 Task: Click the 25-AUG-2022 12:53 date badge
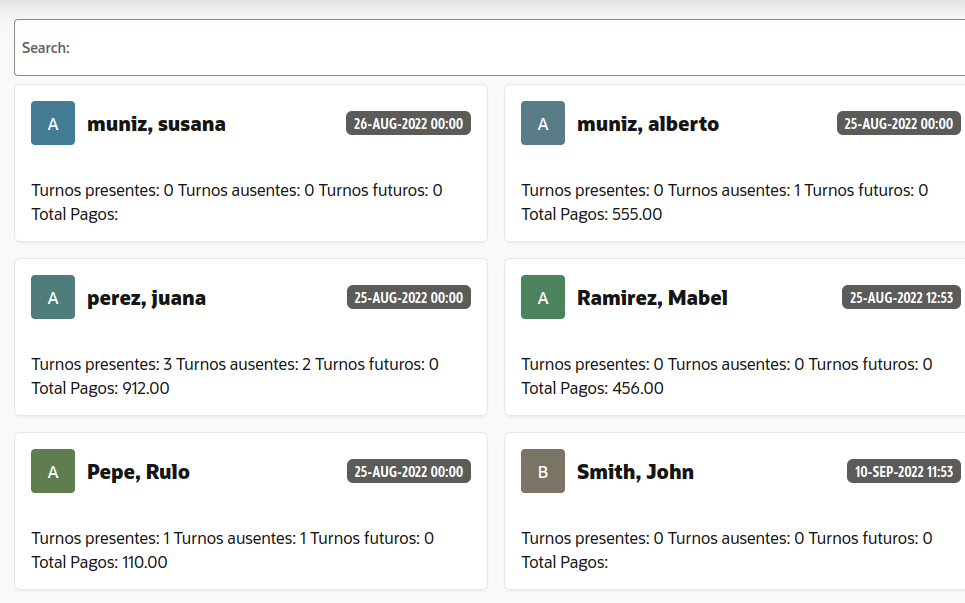[x=901, y=298]
